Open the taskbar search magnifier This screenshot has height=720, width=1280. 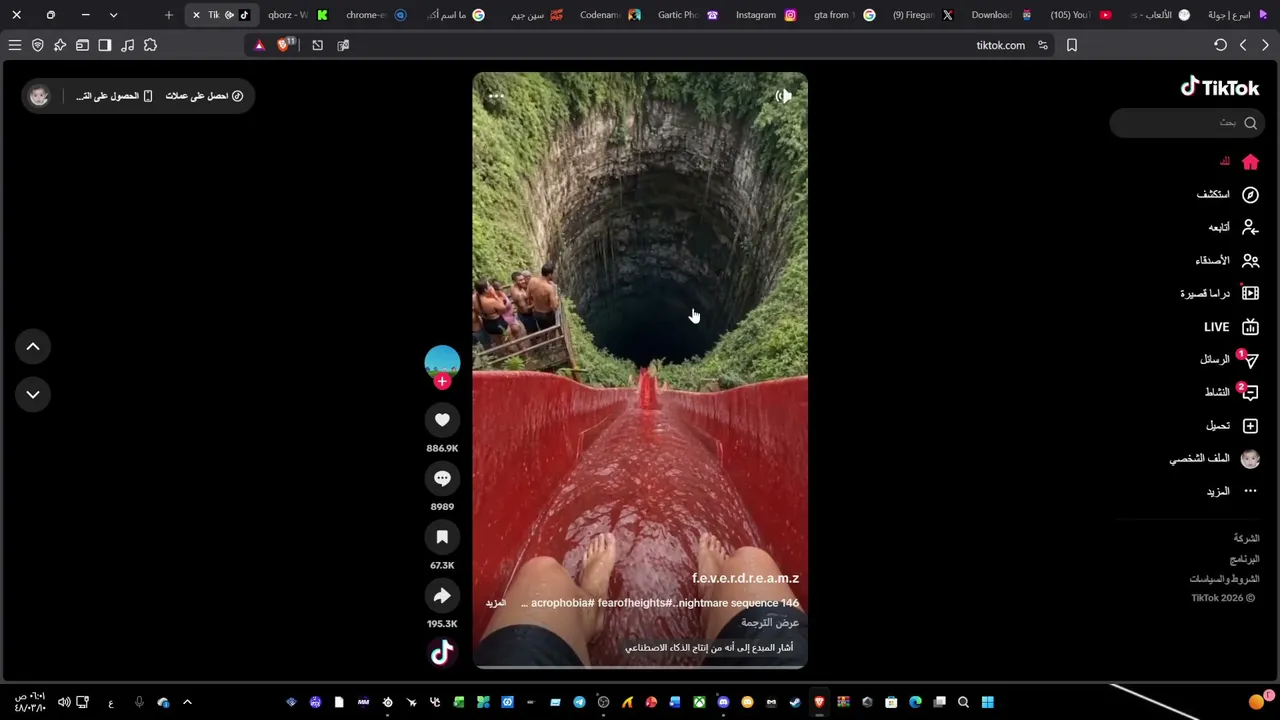pos(964,702)
